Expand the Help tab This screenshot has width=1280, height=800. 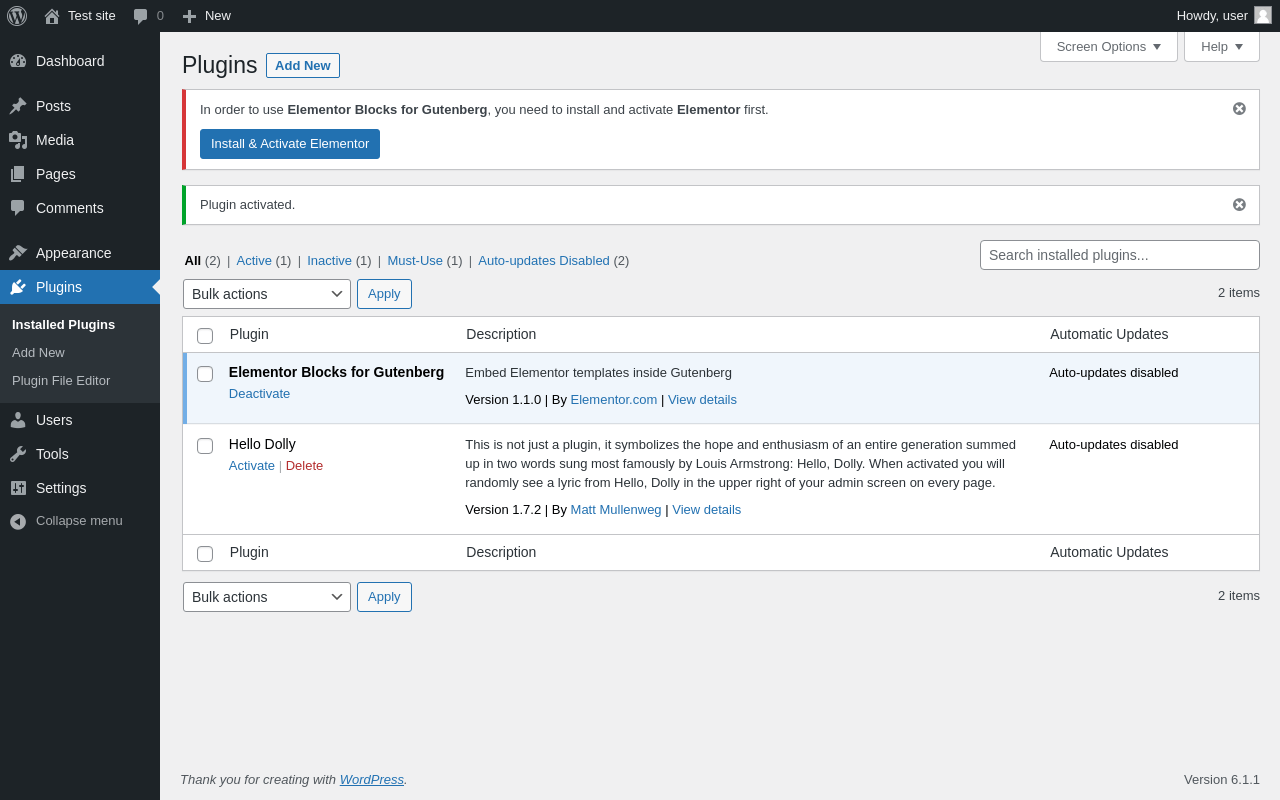coord(1222,46)
